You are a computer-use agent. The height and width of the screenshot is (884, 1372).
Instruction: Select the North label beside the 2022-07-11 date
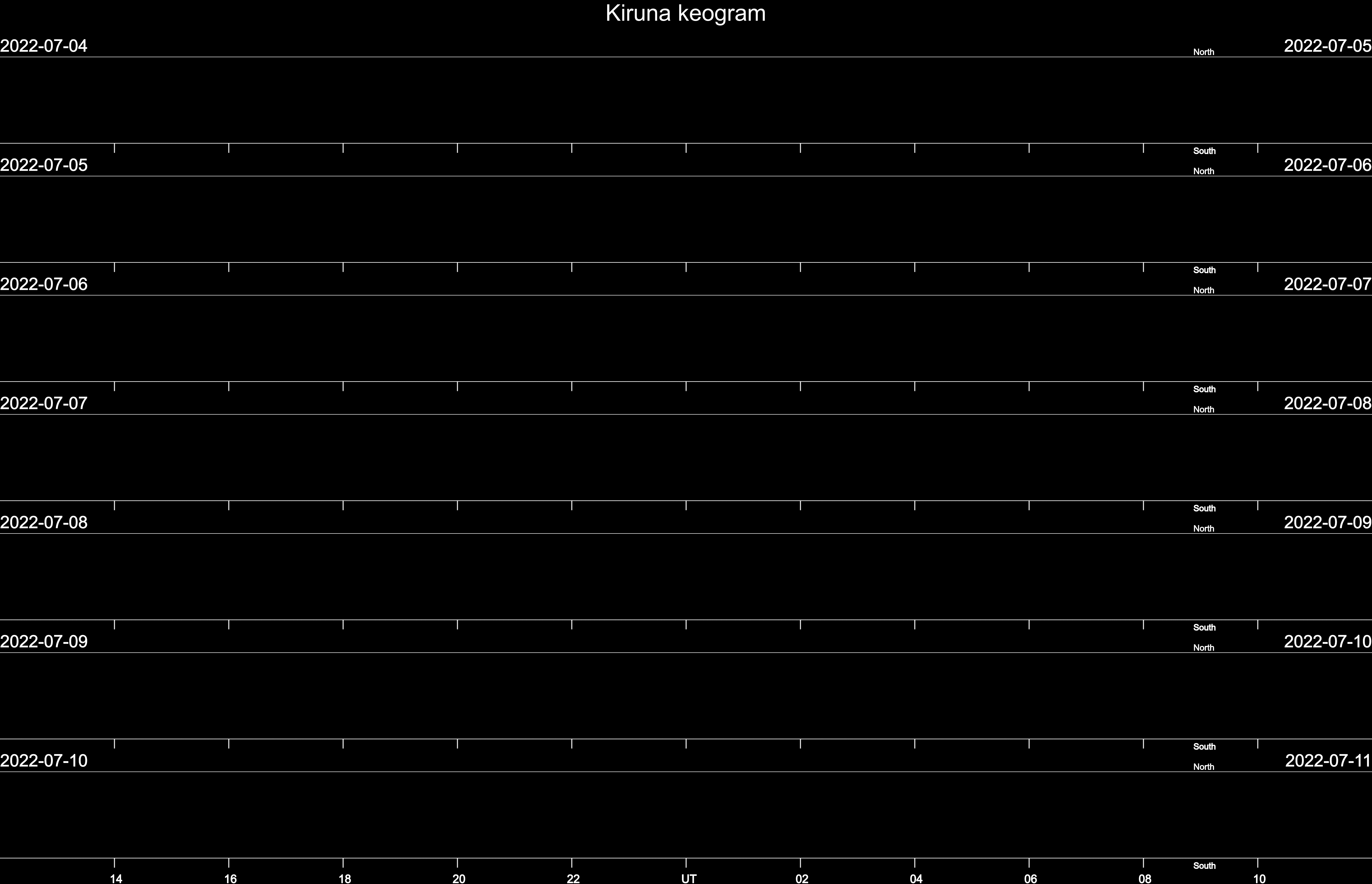[x=1203, y=767]
